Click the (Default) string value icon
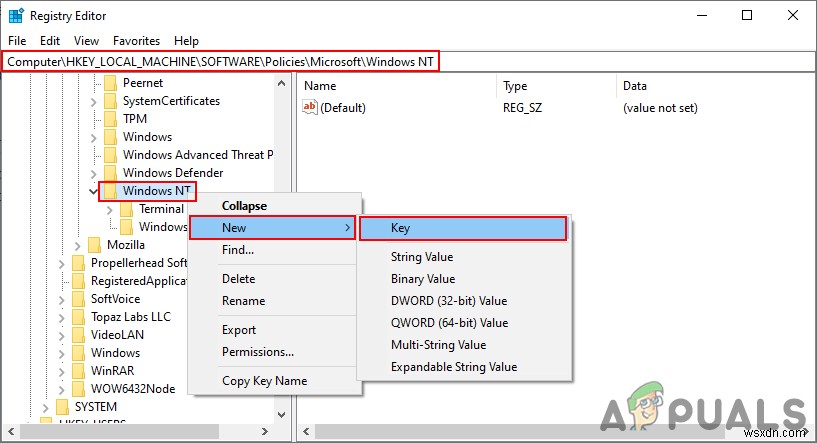 point(310,108)
